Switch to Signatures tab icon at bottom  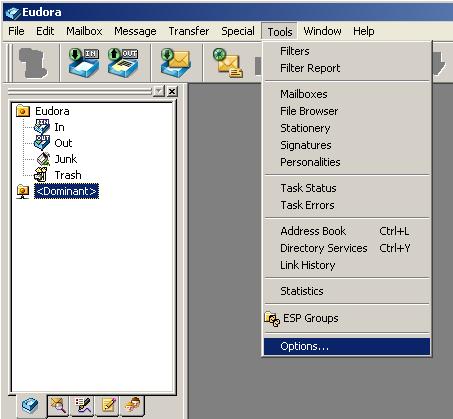tap(83, 405)
